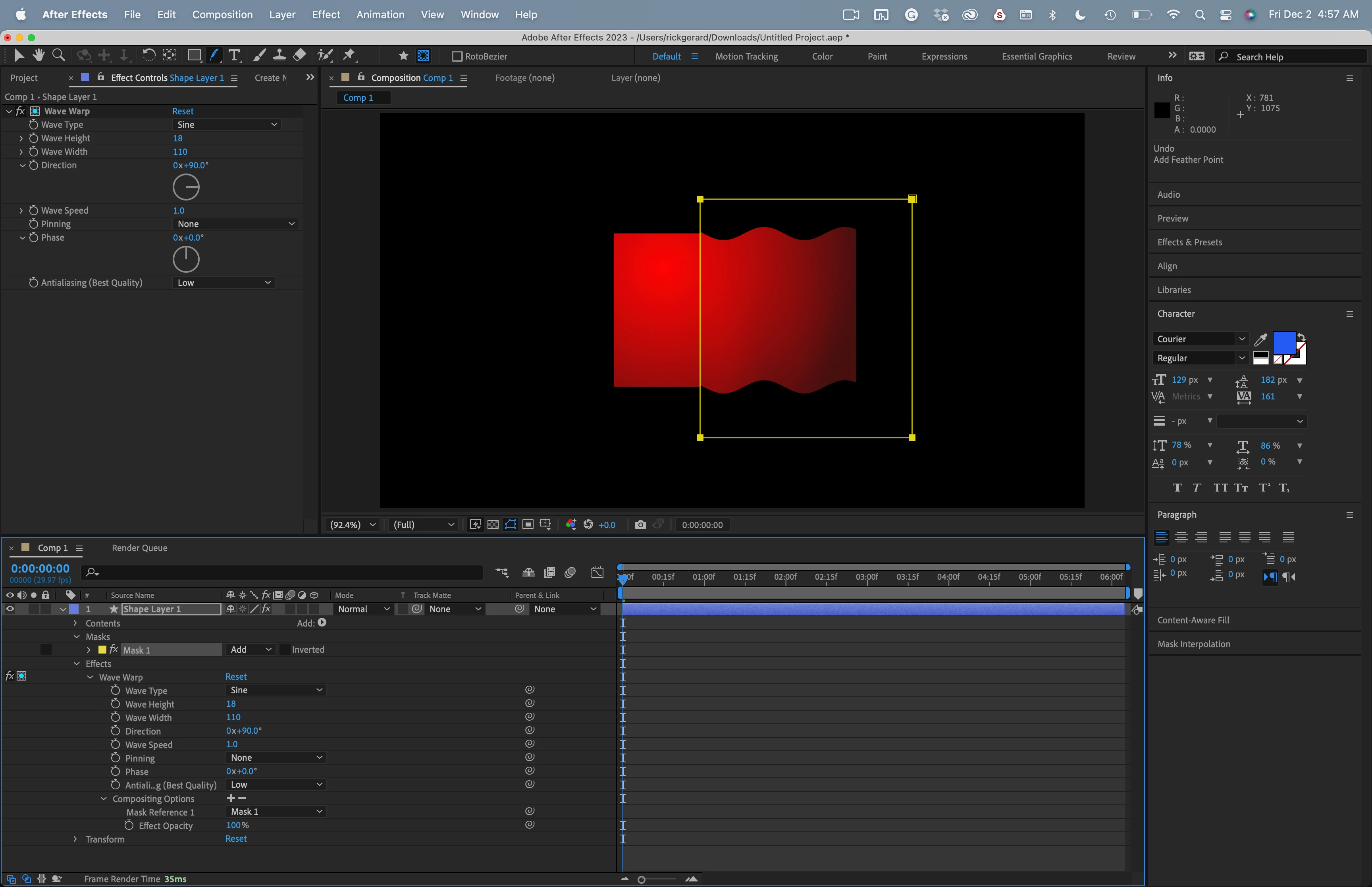This screenshot has height=887, width=1372.
Task: Open the Pinning dropdown in Effect Controls
Action: tap(235, 224)
